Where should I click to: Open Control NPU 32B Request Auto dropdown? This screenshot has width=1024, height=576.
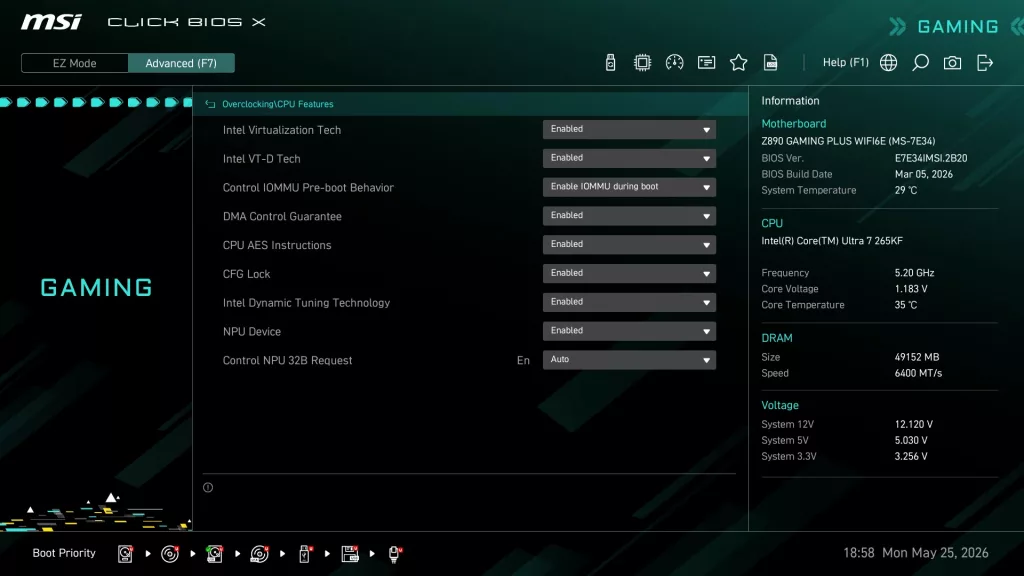click(x=629, y=359)
